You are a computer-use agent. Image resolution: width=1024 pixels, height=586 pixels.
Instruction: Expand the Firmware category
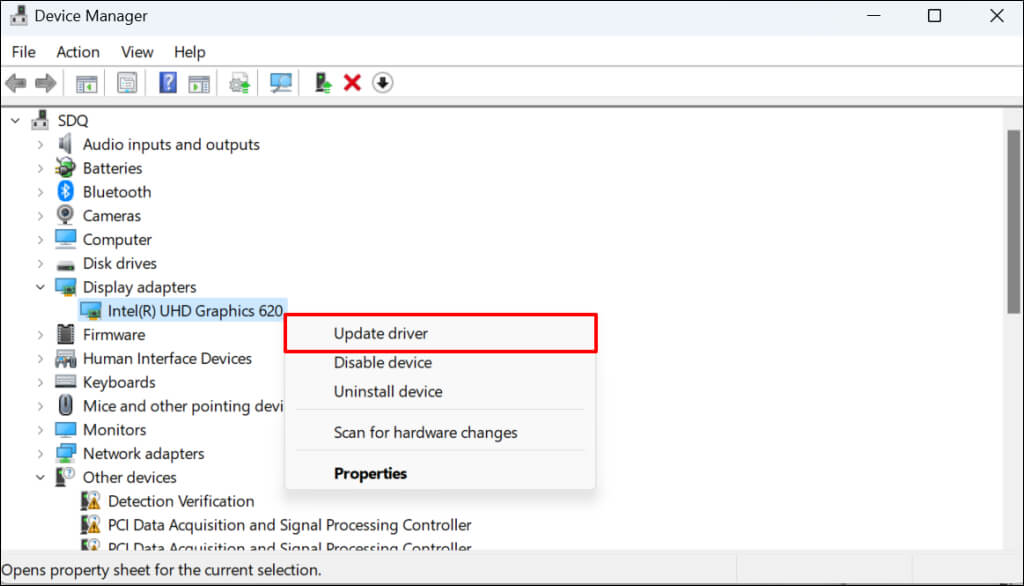pos(40,334)
